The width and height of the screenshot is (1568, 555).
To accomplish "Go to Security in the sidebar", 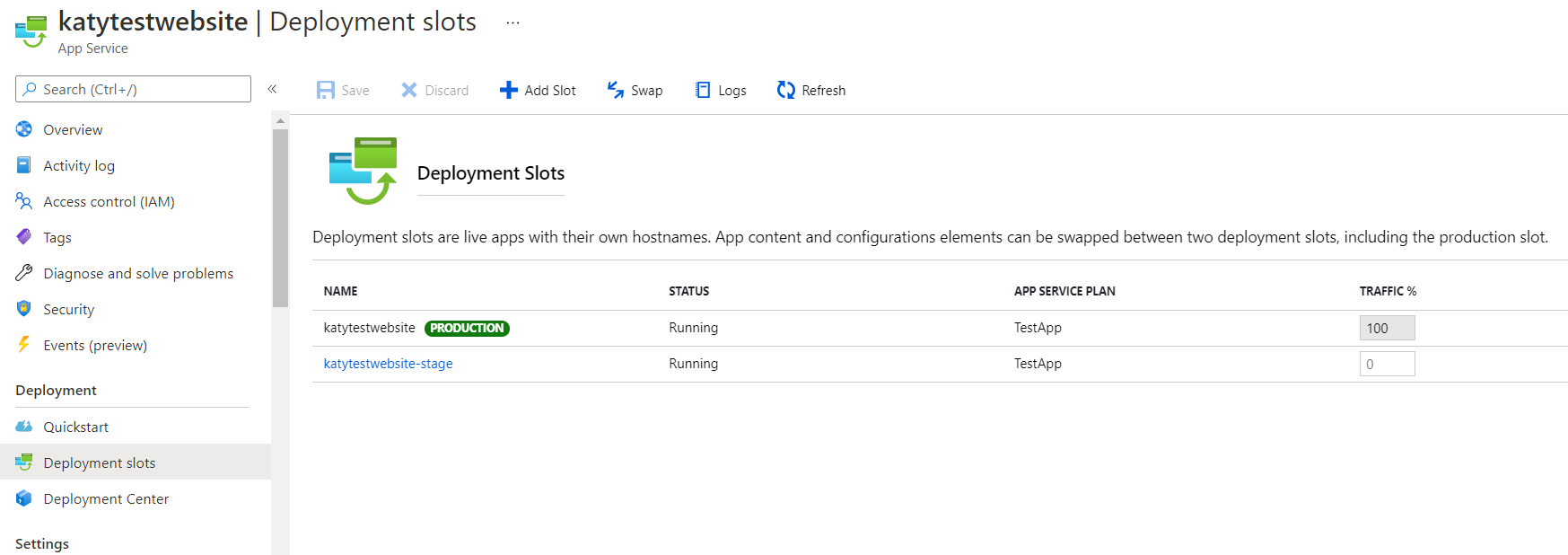I will (68, 309).
